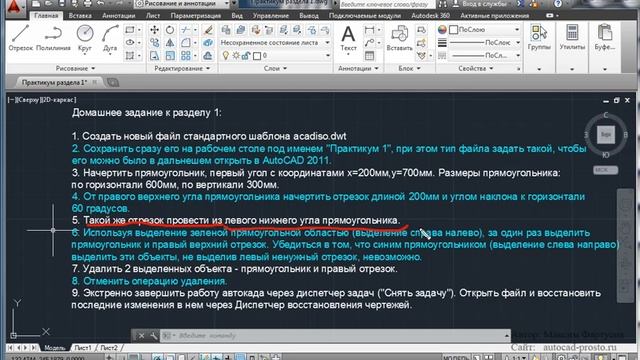
Task: Activate the Offset tool
Action: pyautogui.click(x=208, y=56)
